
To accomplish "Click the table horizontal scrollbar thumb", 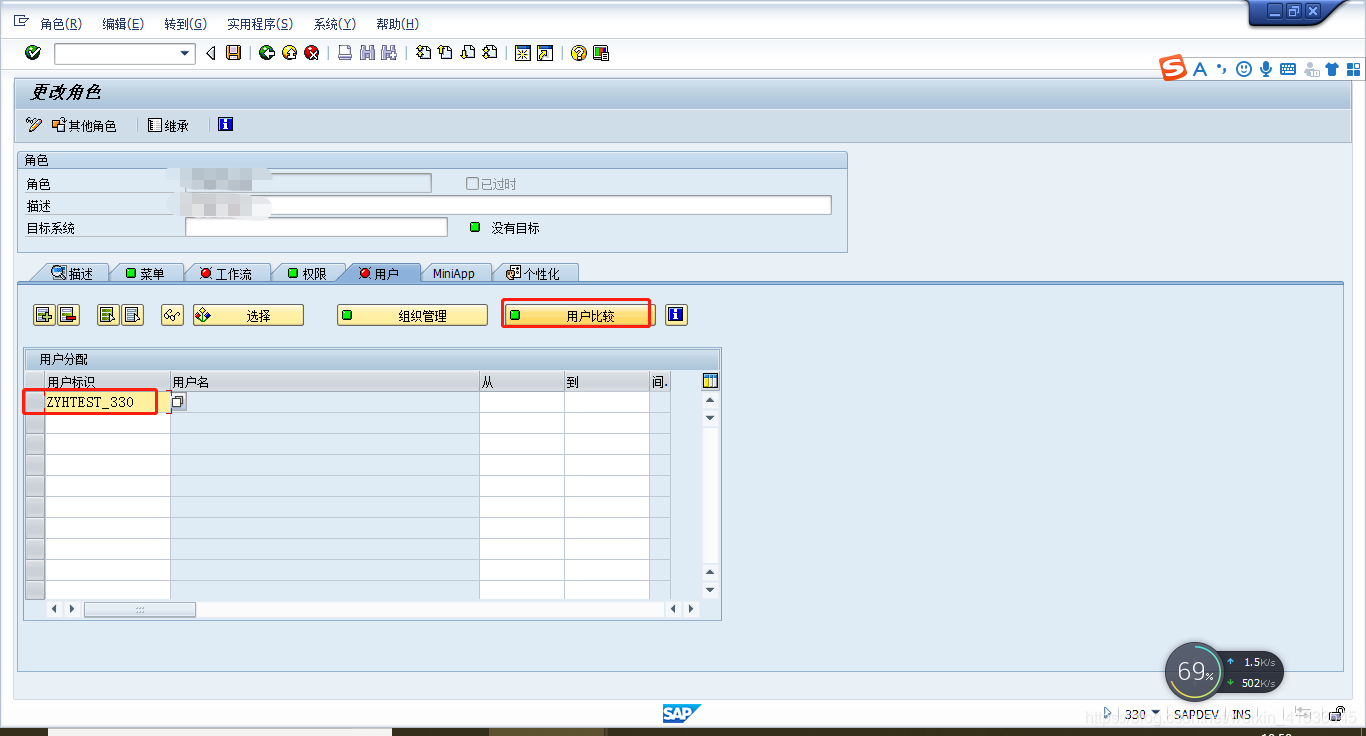I will (140, 609).
